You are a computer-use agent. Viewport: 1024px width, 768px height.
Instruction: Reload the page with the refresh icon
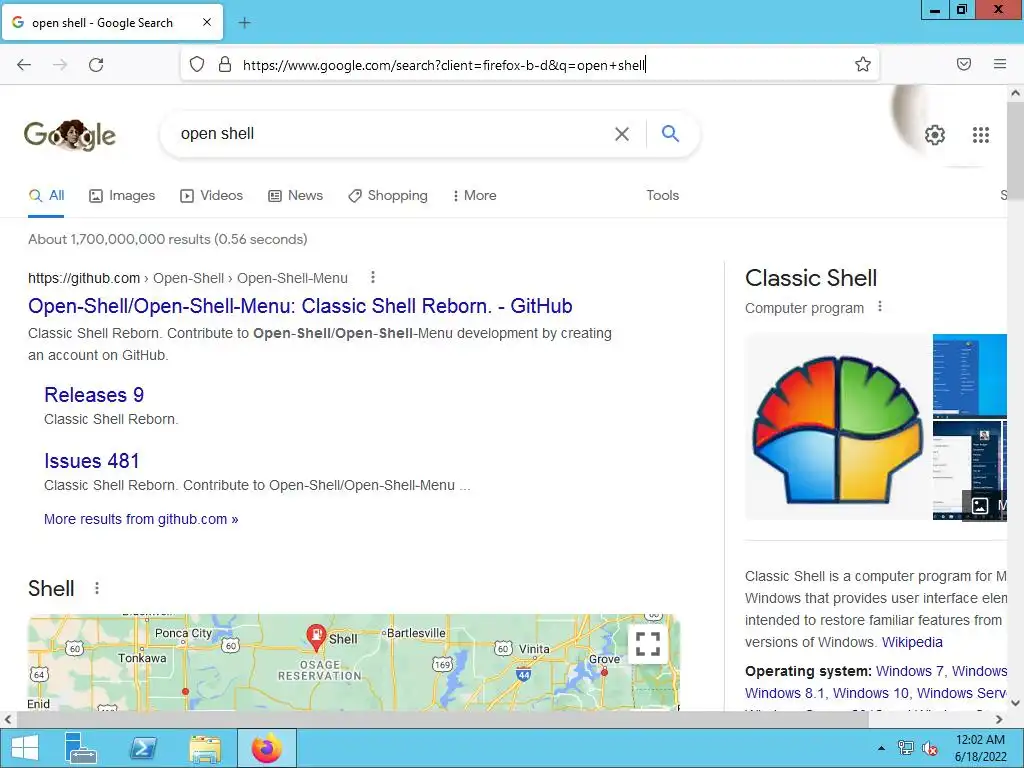96,65
